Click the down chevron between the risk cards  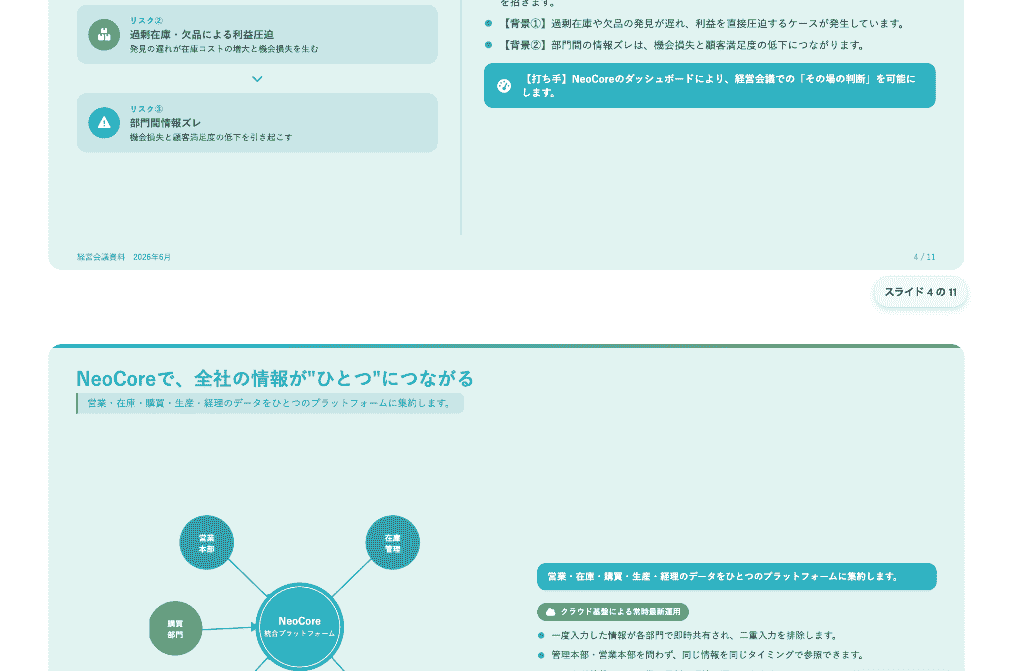pos(257,79)
